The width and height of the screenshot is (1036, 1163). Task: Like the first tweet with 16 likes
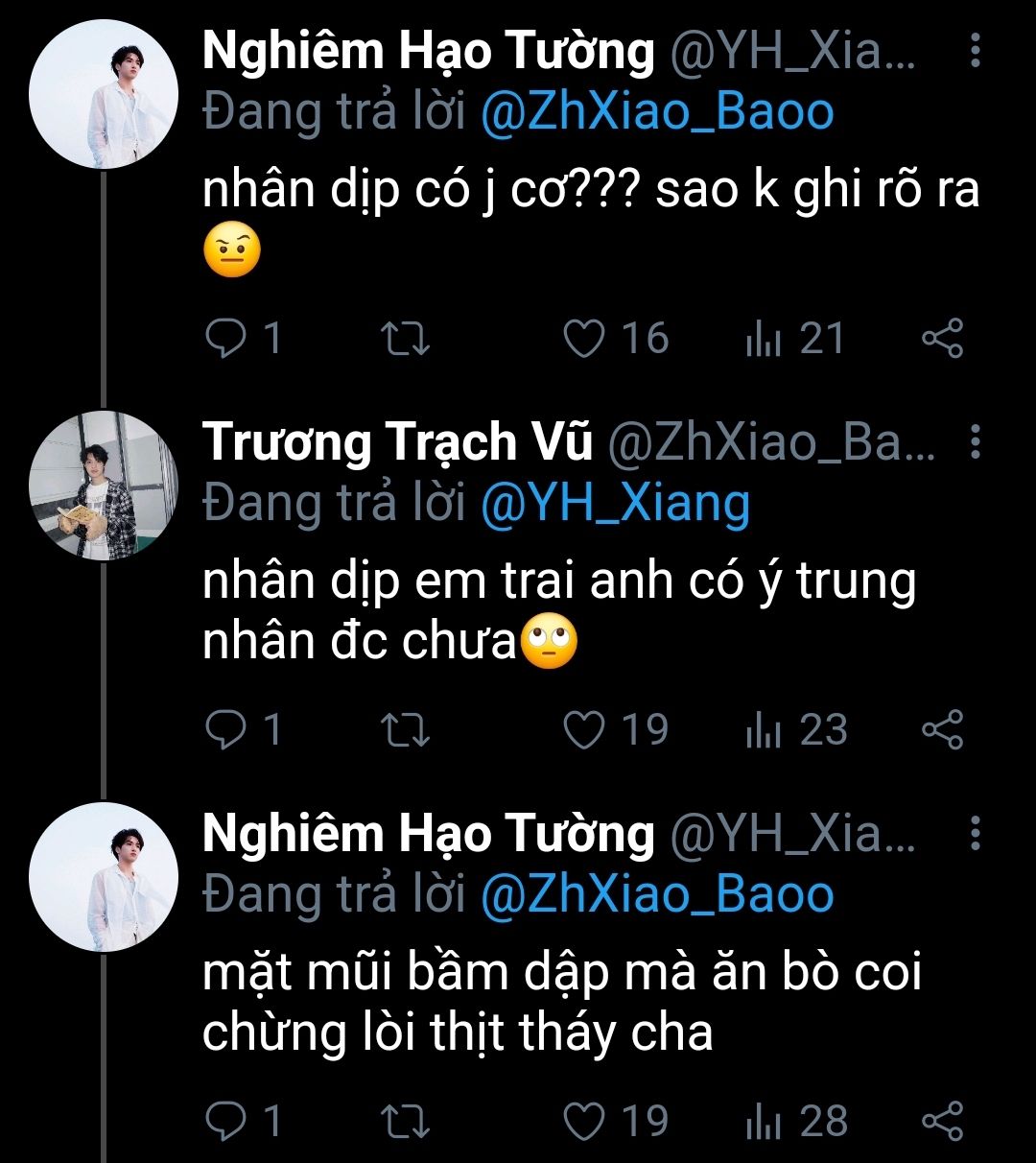[584, 339]
